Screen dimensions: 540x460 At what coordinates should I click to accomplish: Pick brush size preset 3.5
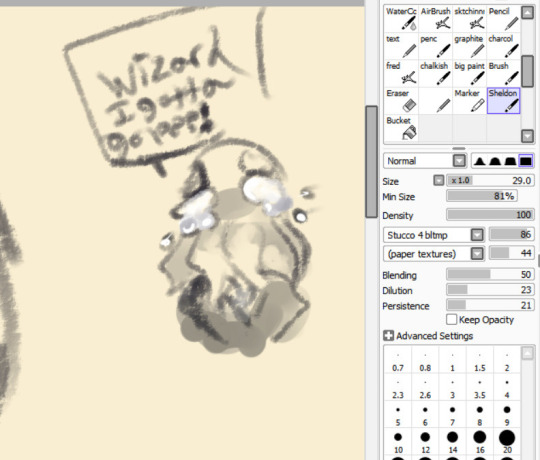coord(479,388)
